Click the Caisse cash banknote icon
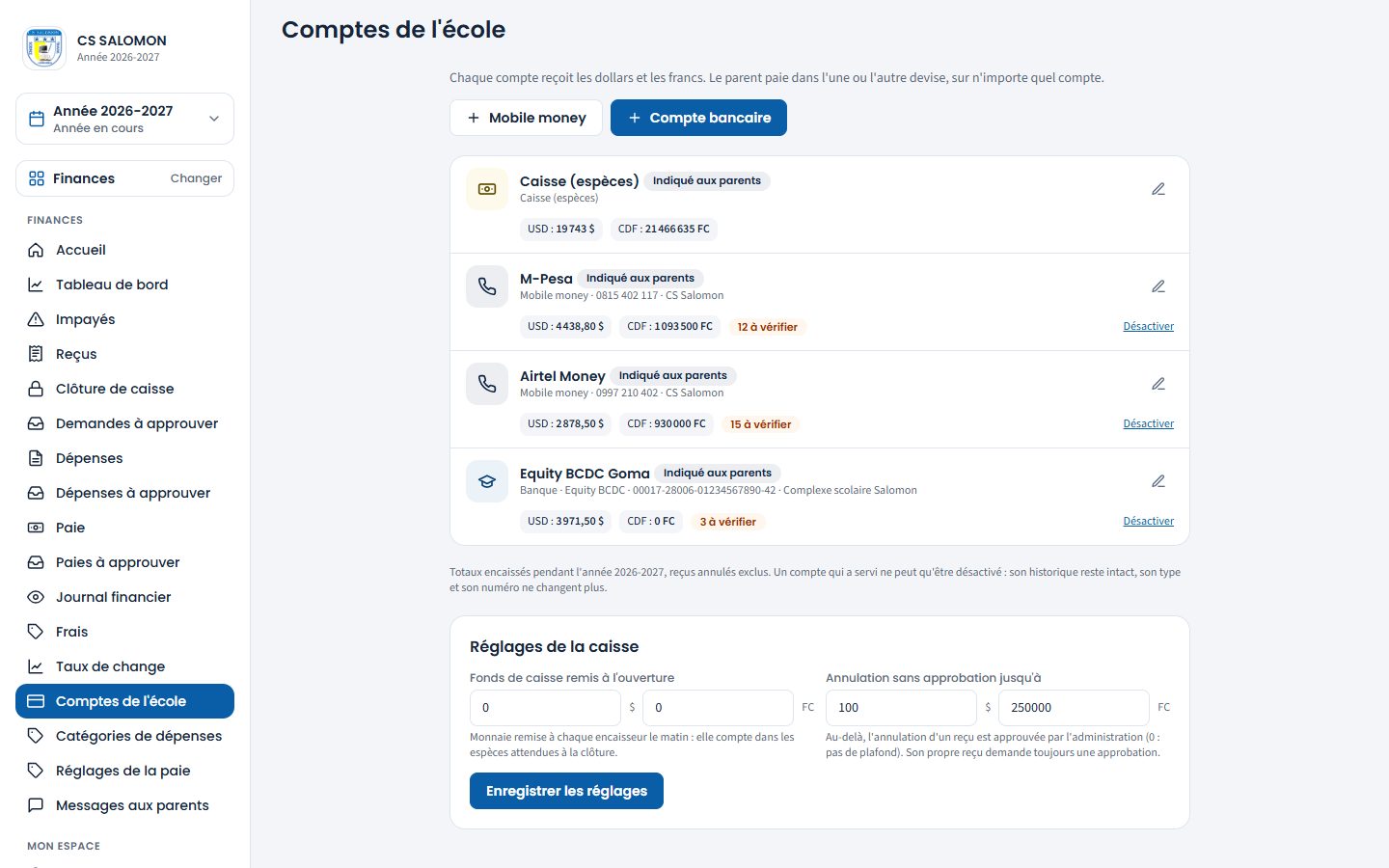Image resolution: width=1389 pixels, height=868 pixels. (487, 189)
